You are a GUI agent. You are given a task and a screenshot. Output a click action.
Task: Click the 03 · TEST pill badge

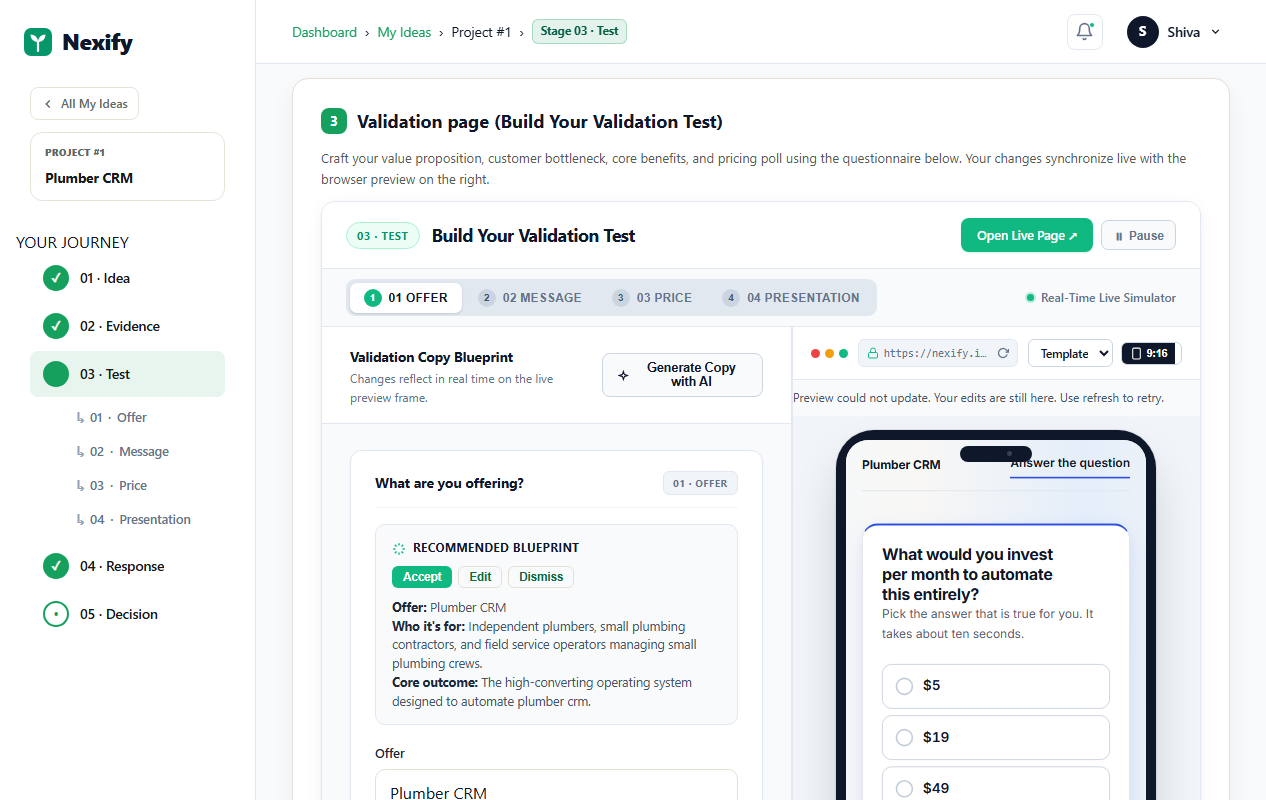(x=383, y=236)
